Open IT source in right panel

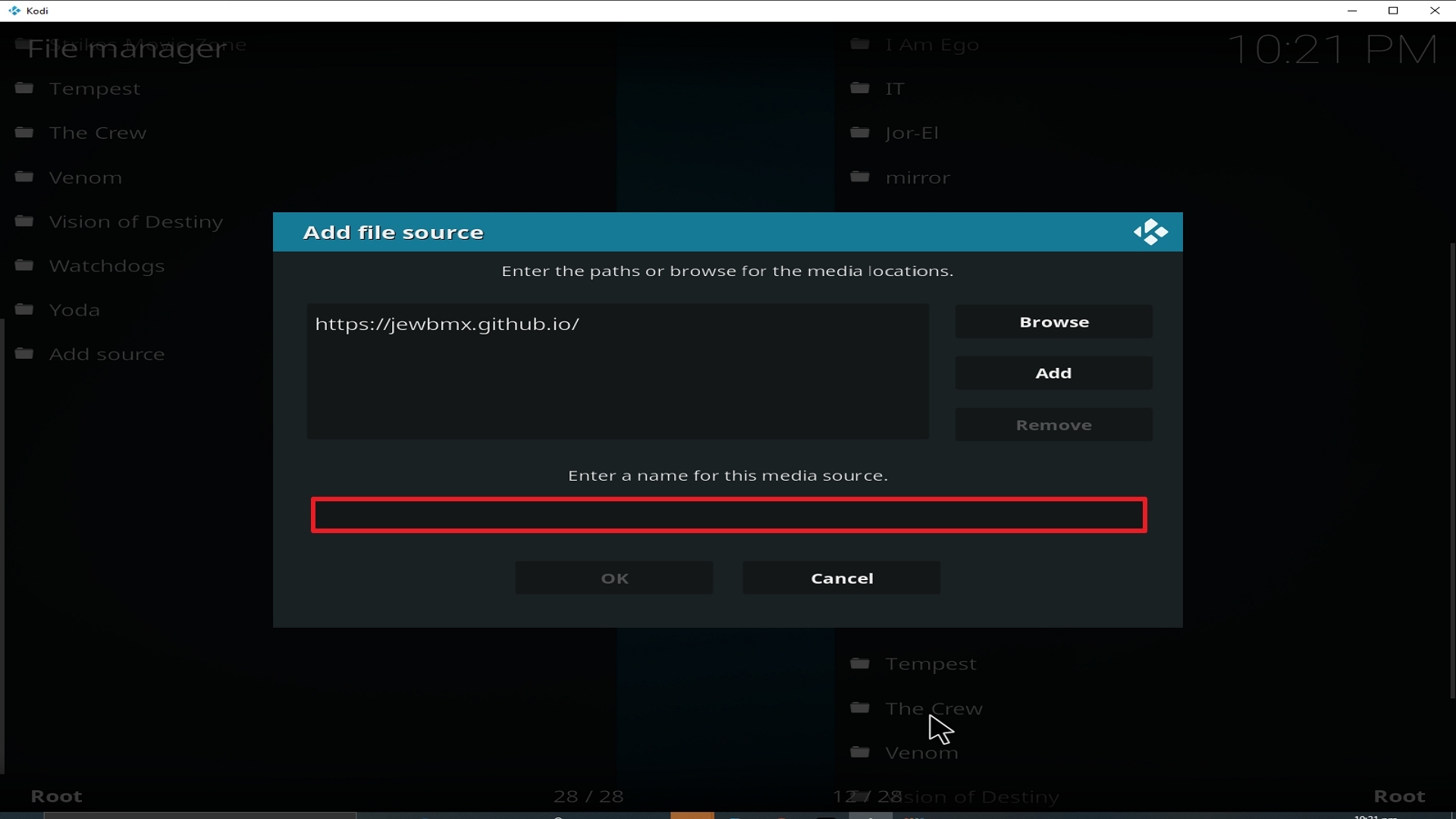coord(895,89)
